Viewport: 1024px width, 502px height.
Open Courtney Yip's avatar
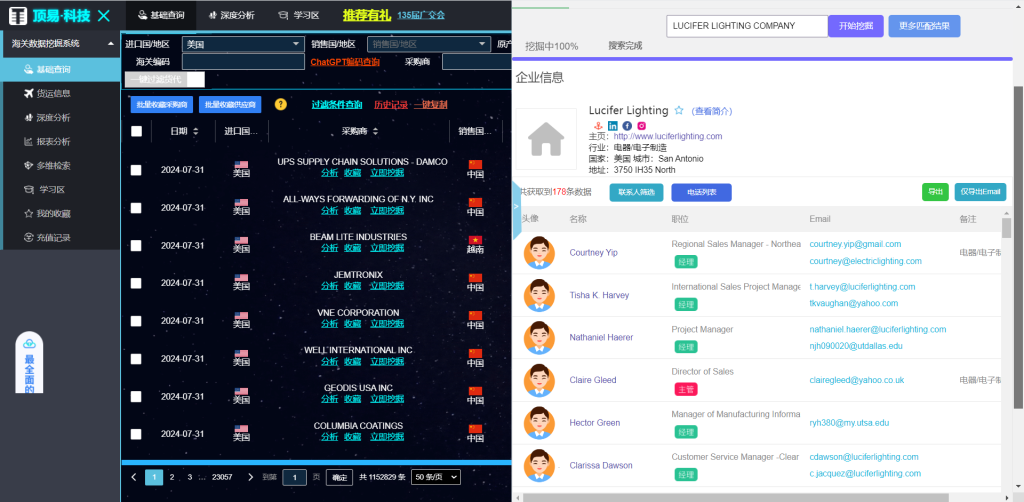(x=539, y=253)
